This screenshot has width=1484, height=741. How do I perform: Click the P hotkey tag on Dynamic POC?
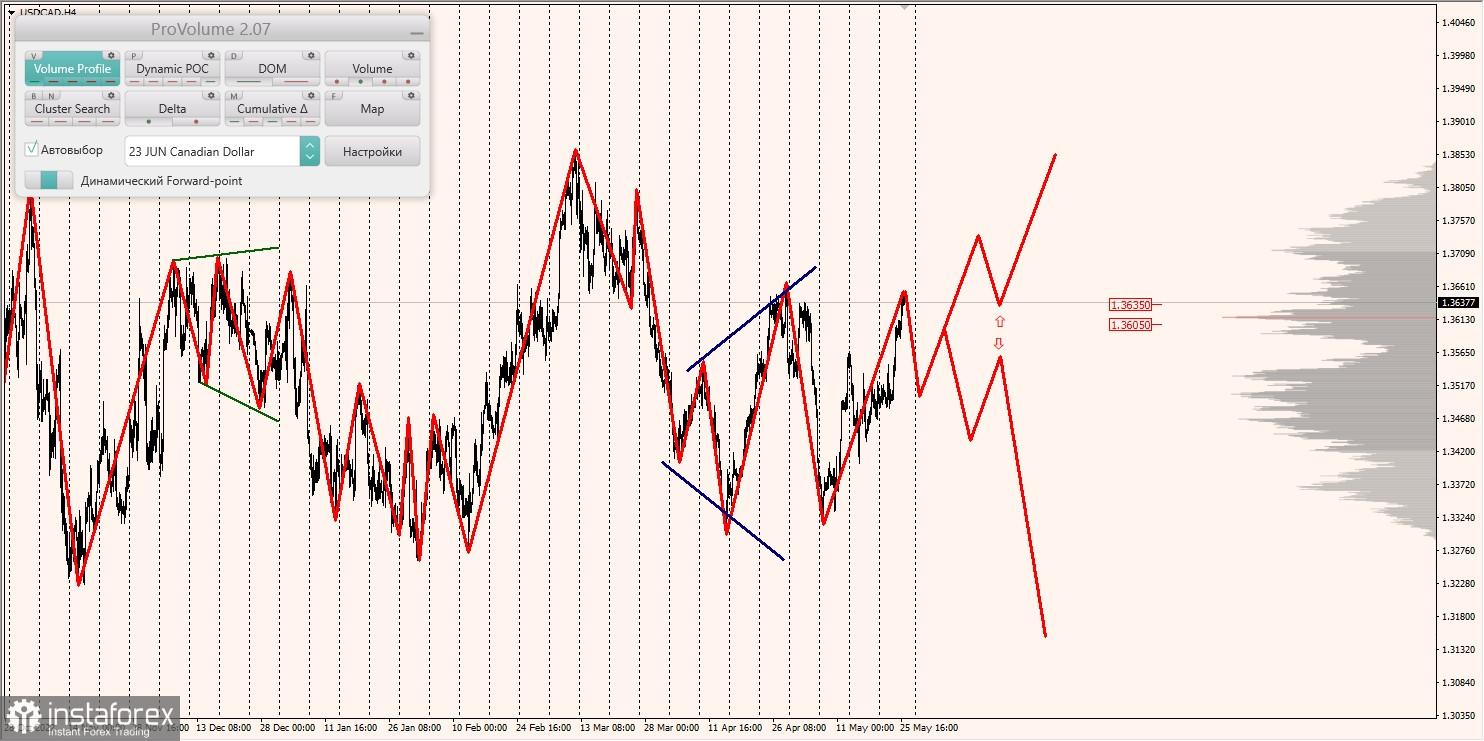pyautogui.click(x=134, y=56)
